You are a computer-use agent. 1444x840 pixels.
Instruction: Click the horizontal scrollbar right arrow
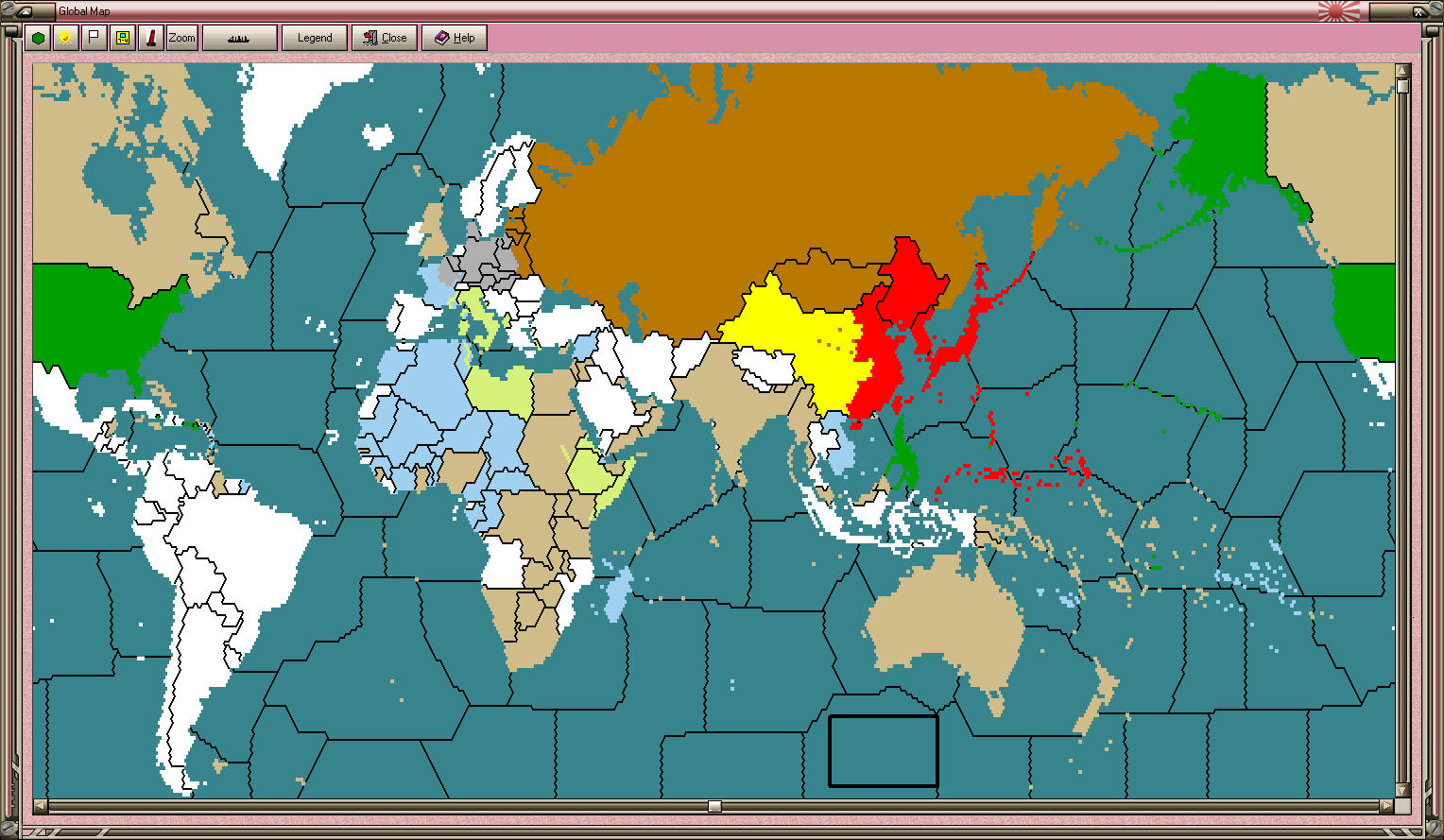pyautogui.click(x=1386, y=806)
